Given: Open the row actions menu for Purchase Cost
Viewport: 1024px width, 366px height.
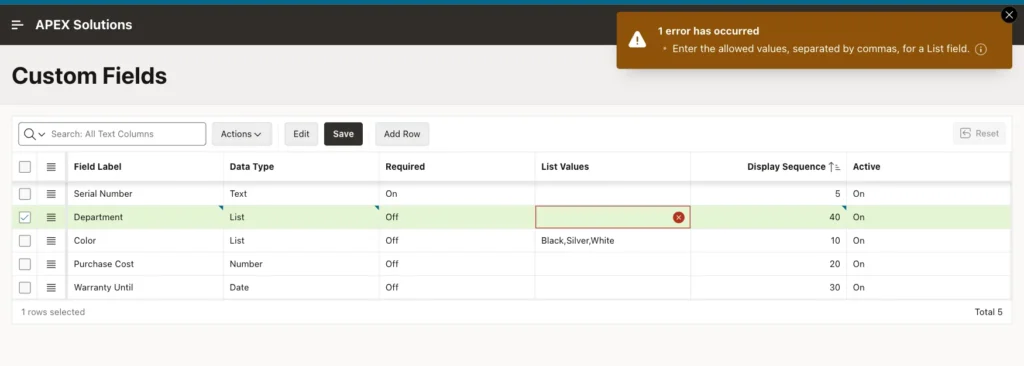Looking at the screenshot, I should [52, 264].
